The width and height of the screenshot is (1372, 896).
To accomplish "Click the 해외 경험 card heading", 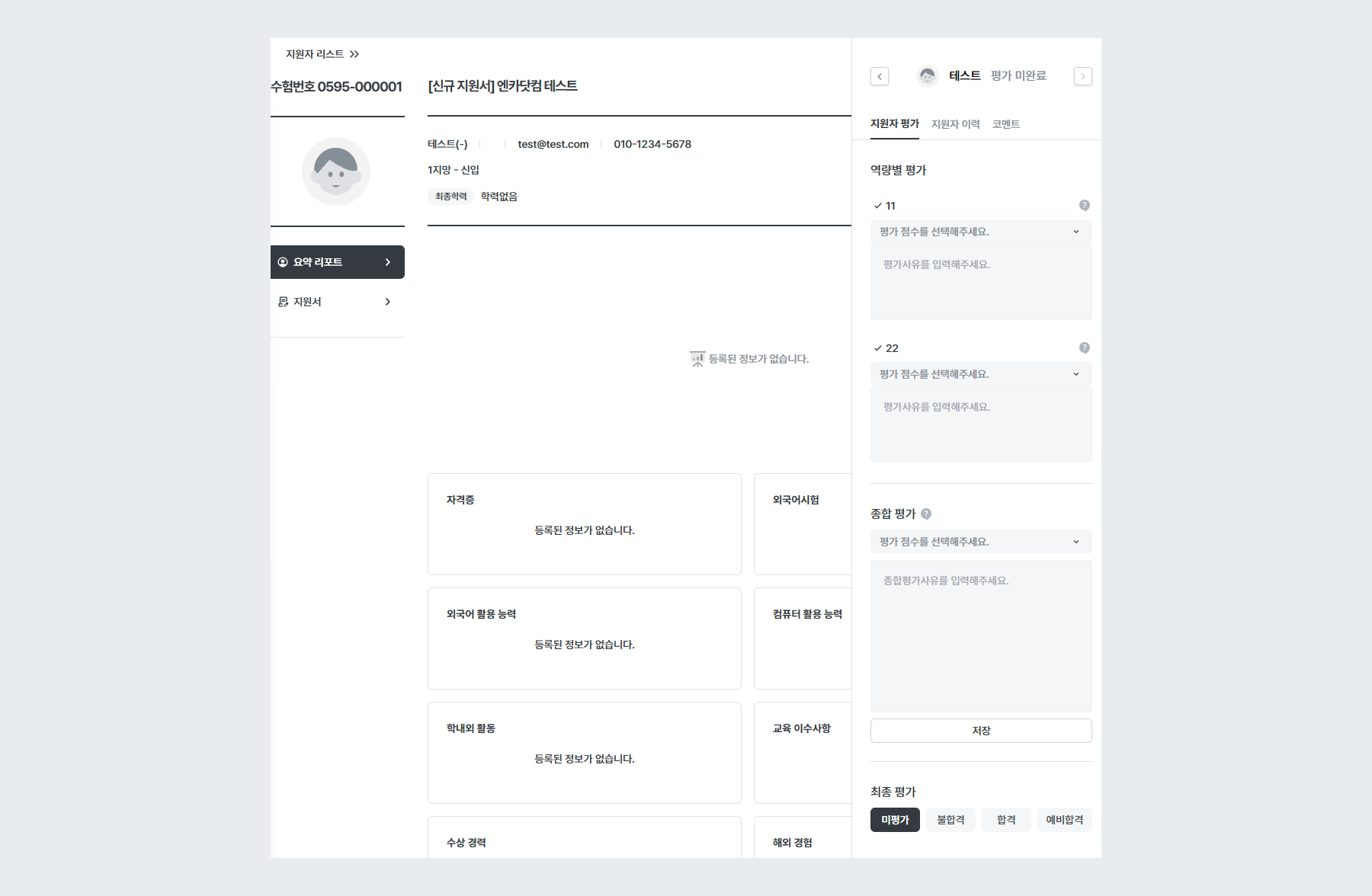I will (x=793, y=843).
